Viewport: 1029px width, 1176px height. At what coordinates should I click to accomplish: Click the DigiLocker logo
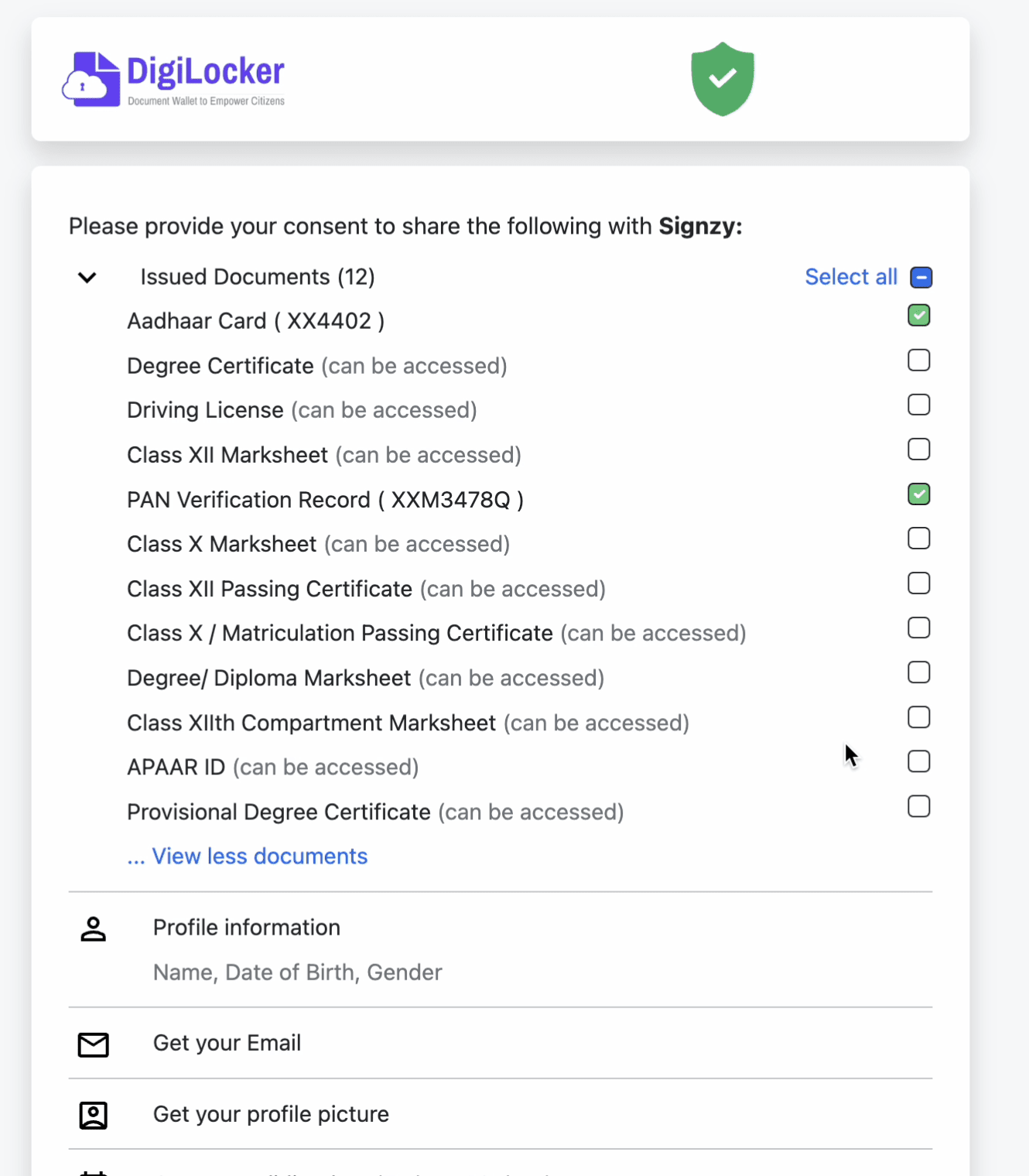[x=173, y=79]
